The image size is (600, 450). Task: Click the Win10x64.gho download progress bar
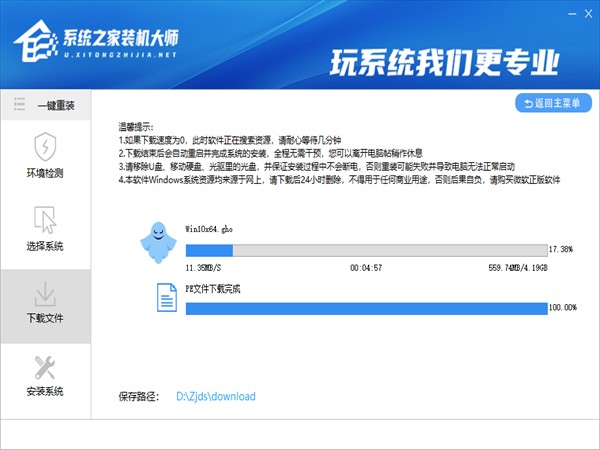tap(366, 248)
